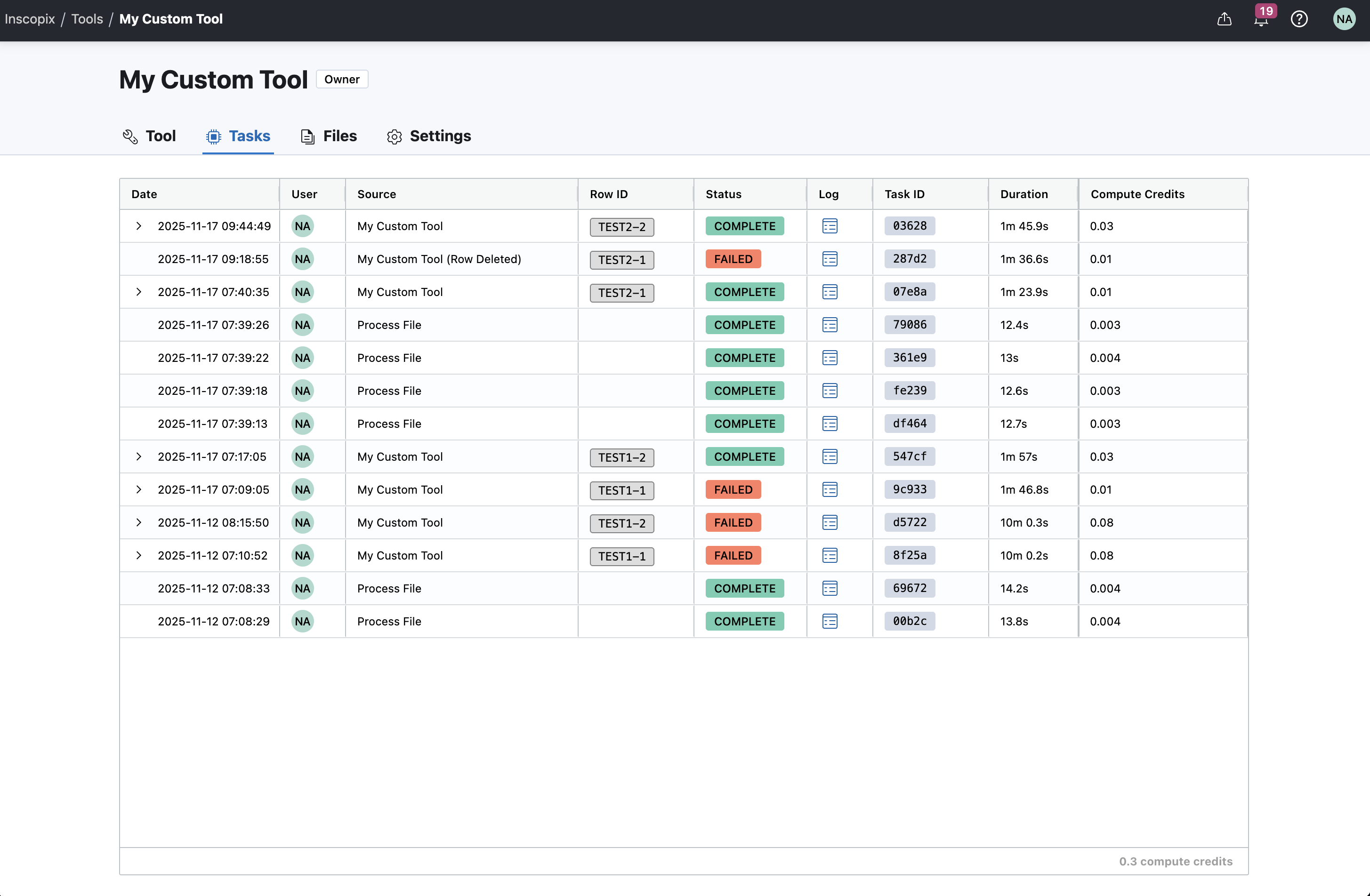Open the Settings tab
Screen dimensions: 1370x896
tap(429, 136)
